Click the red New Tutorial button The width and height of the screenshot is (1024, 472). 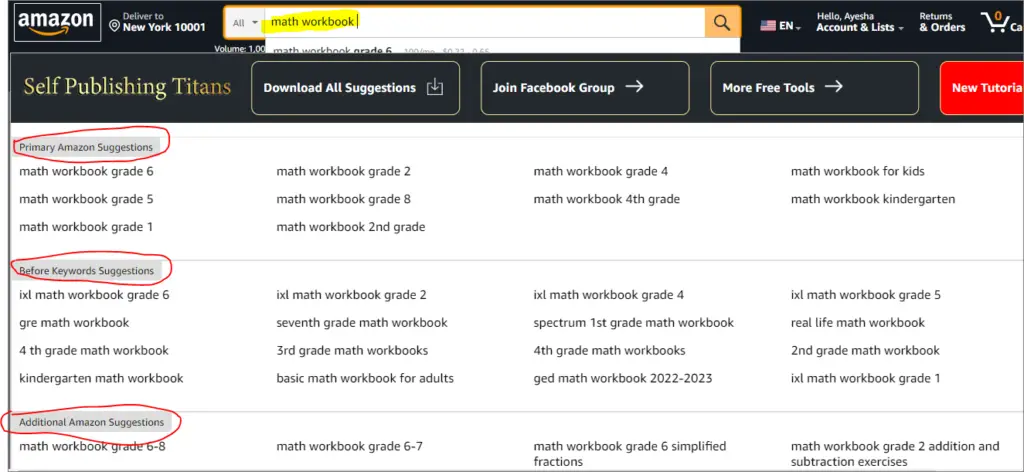(982, 88)
